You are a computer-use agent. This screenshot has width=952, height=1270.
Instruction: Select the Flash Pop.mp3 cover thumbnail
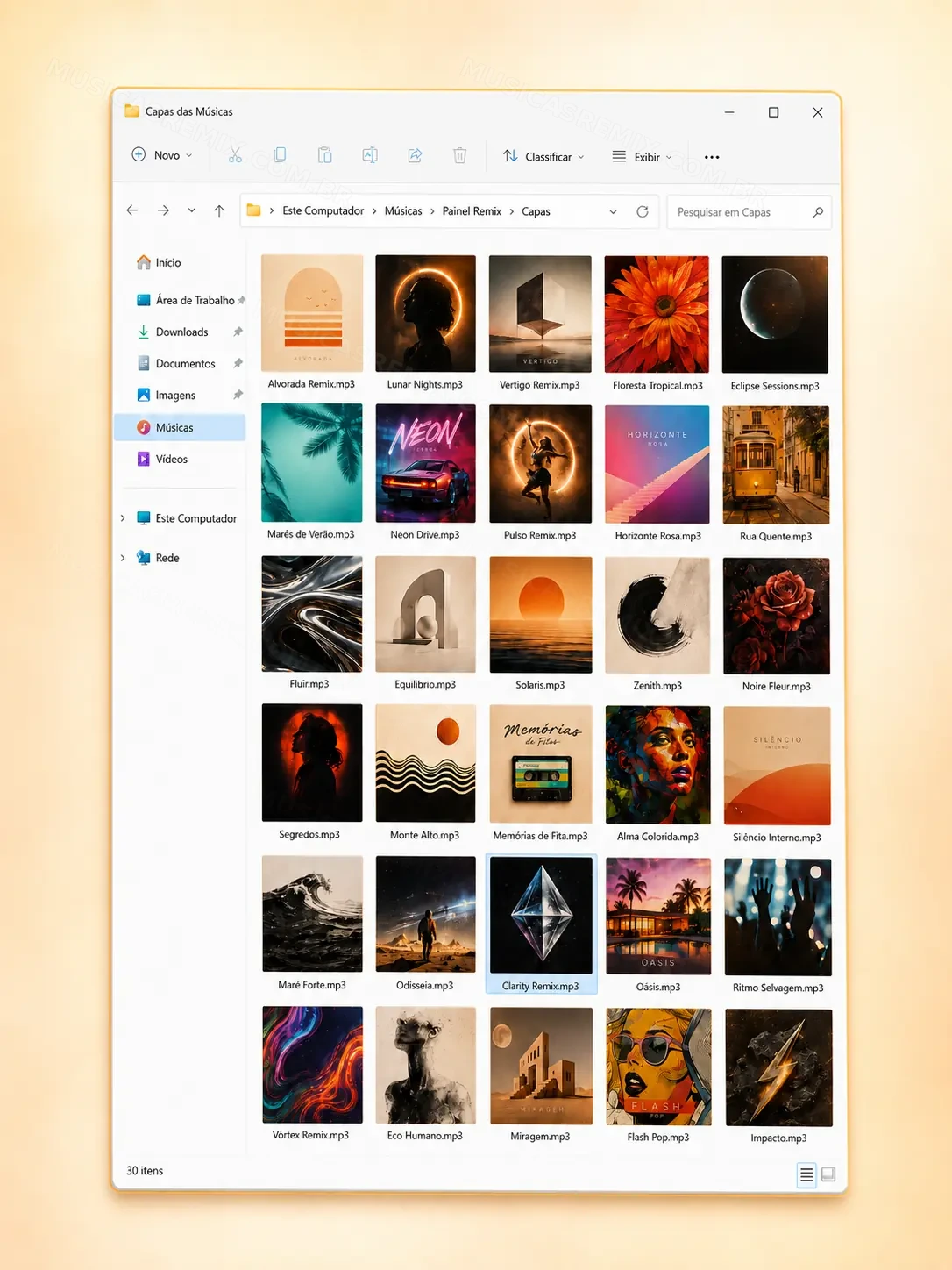click(x=657, y=1067)
